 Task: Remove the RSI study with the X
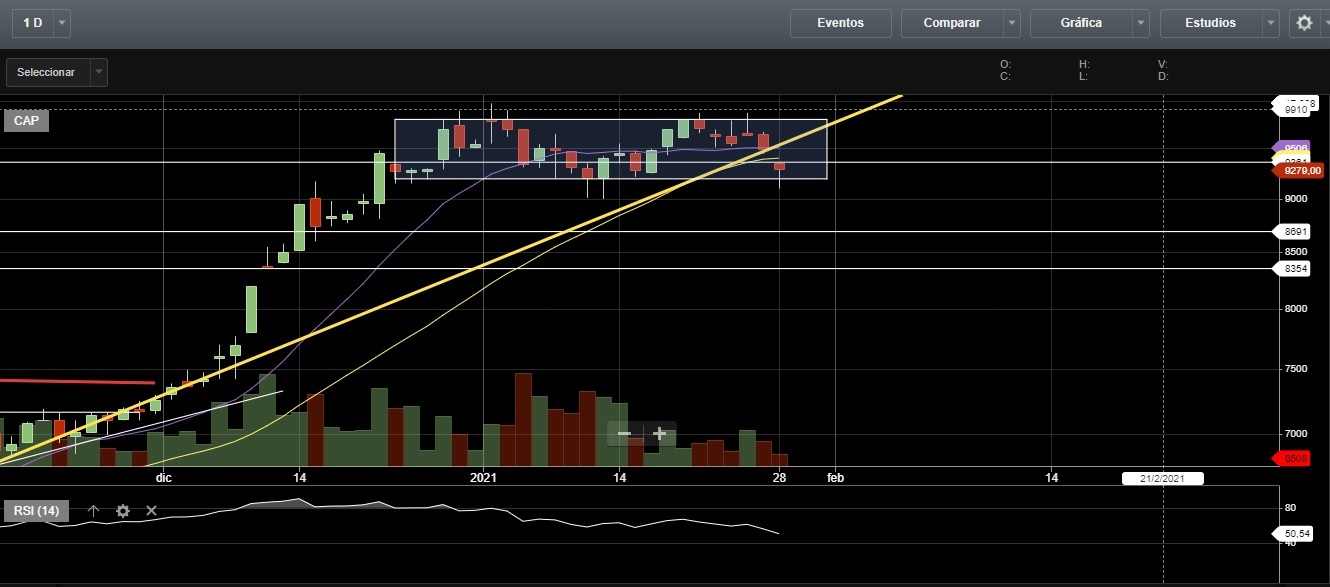[152, 511]
